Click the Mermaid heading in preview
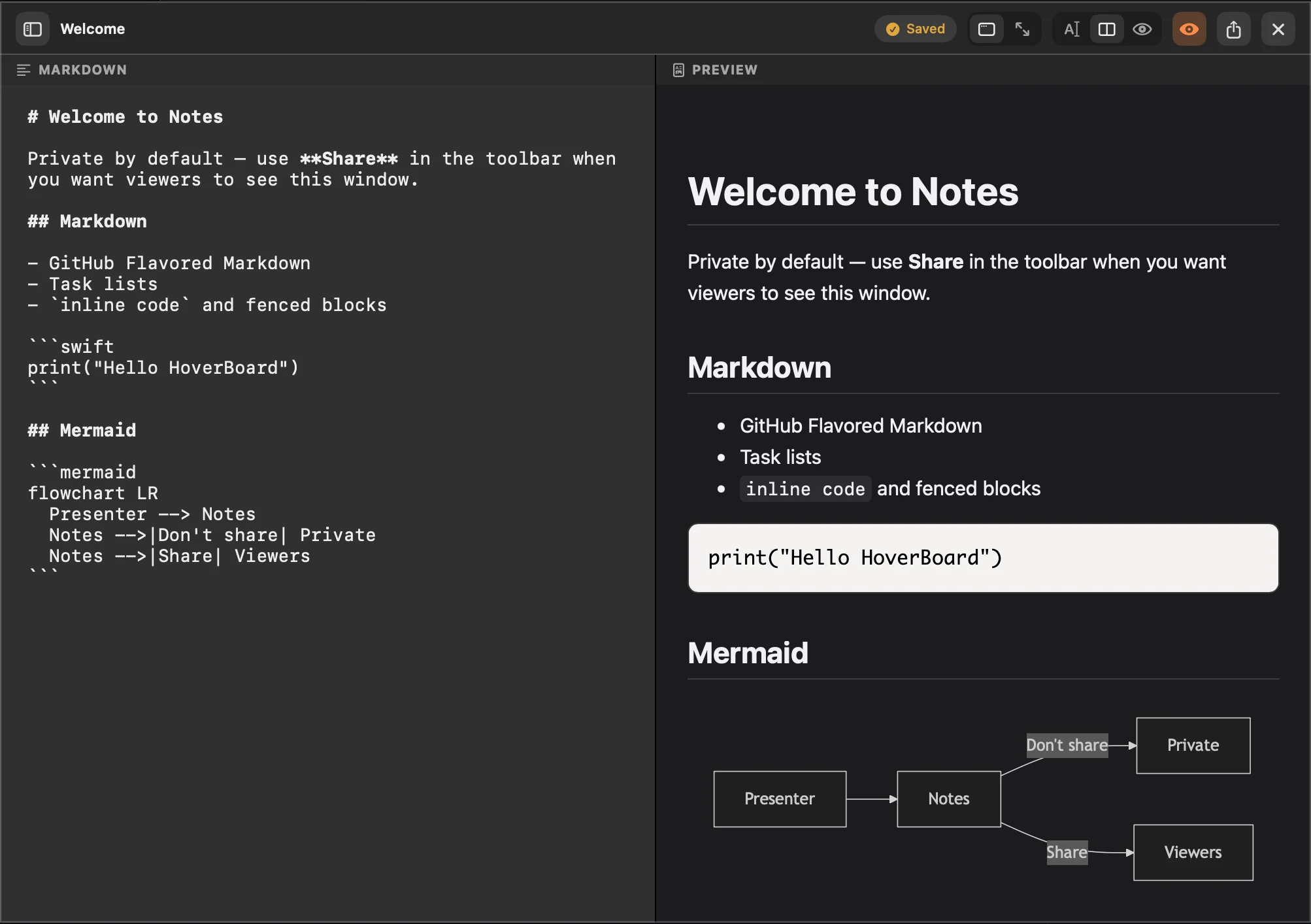This screenshot has height=924, width=1311. click(x=748, y=653)
